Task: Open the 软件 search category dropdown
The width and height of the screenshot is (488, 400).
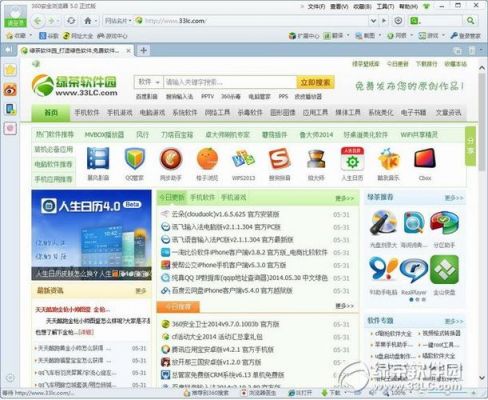Action: click(148, 82)
